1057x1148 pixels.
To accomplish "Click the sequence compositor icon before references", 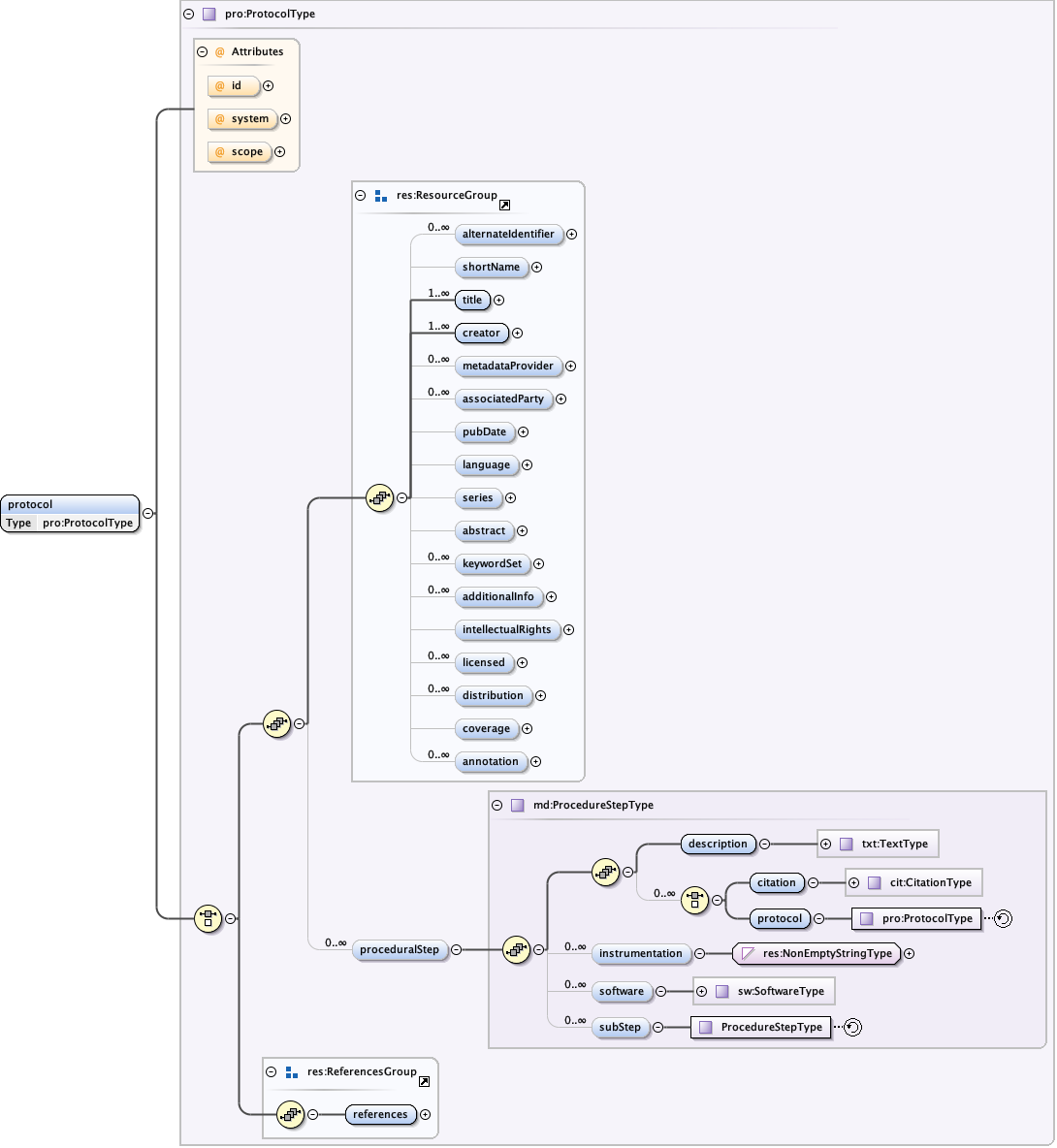I will coord(290,1115).
